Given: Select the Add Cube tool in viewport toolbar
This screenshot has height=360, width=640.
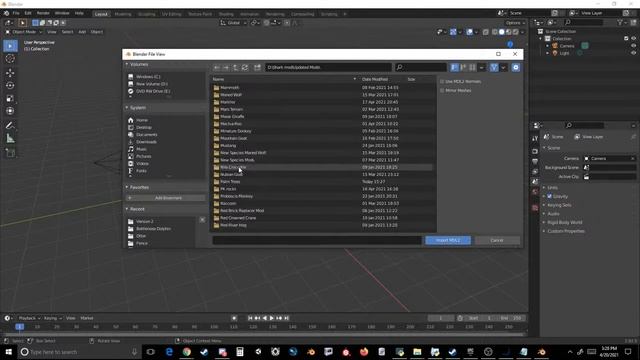Looking at the screenshot, I should tap(10, 153).
